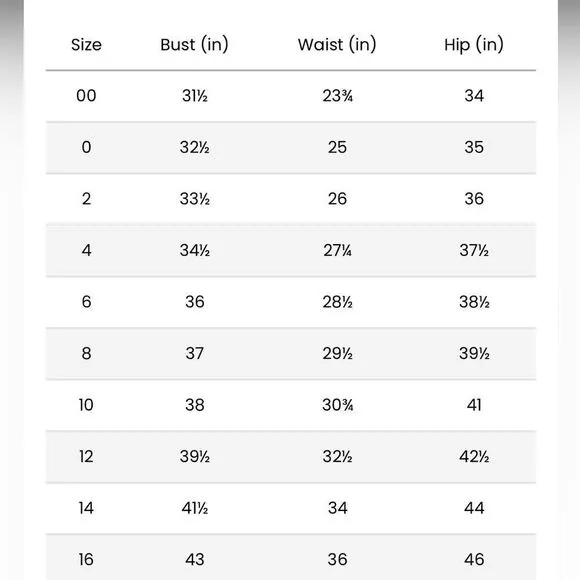Select the size 10 row label
Screen dimensions: 580x580
(86, 405)
